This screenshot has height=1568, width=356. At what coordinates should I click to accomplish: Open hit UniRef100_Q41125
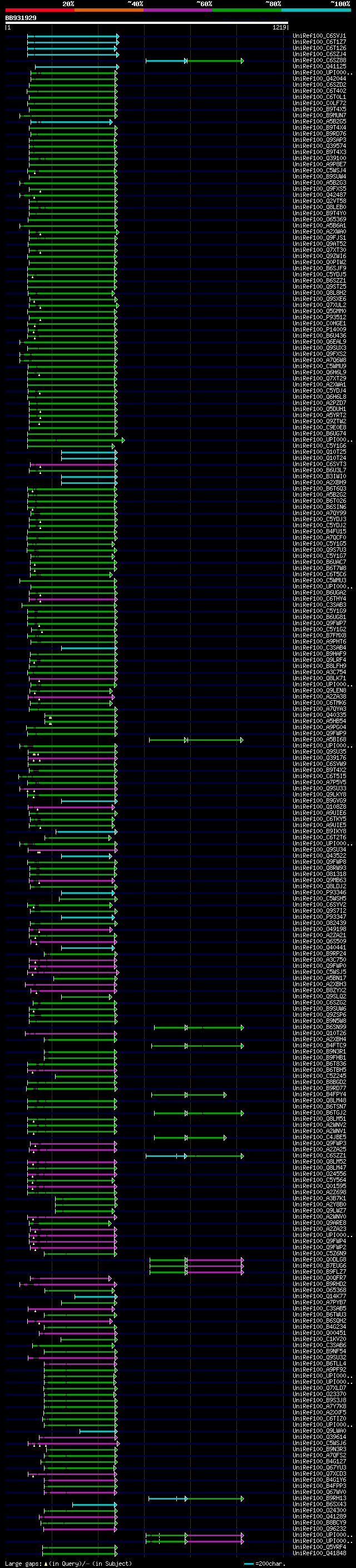tap(319, 66)
